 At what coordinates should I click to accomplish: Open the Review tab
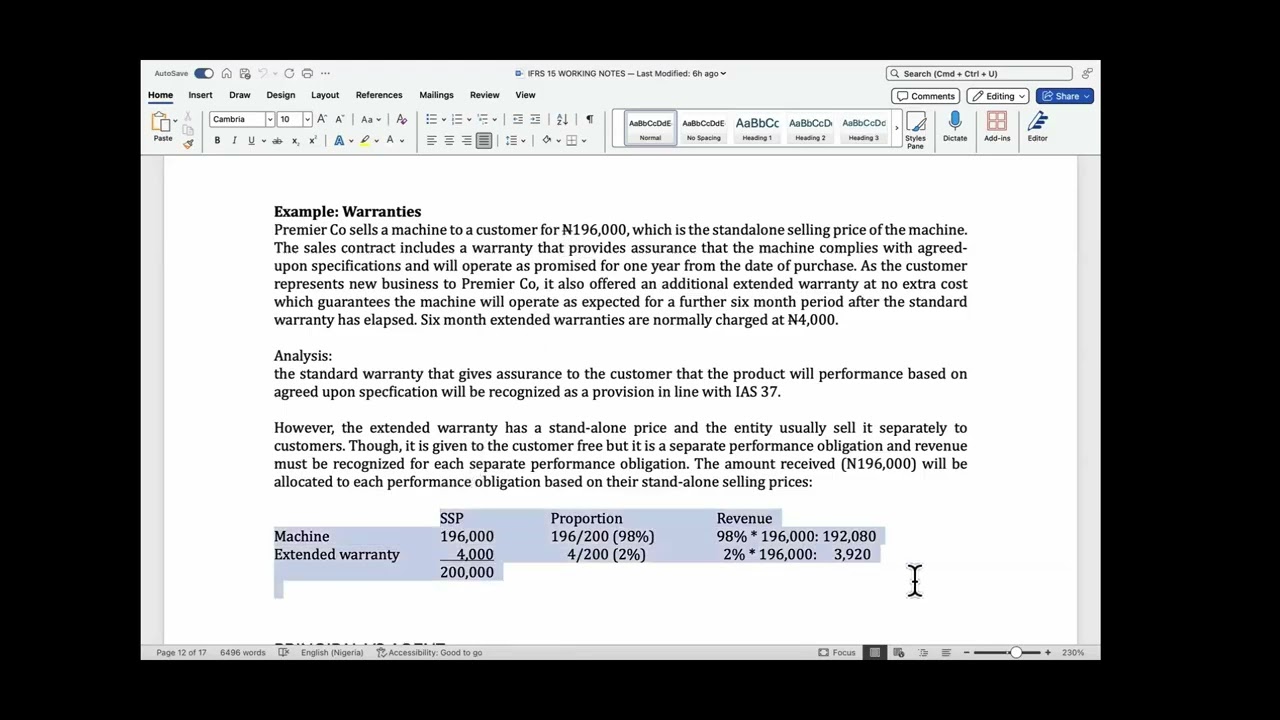484,95
